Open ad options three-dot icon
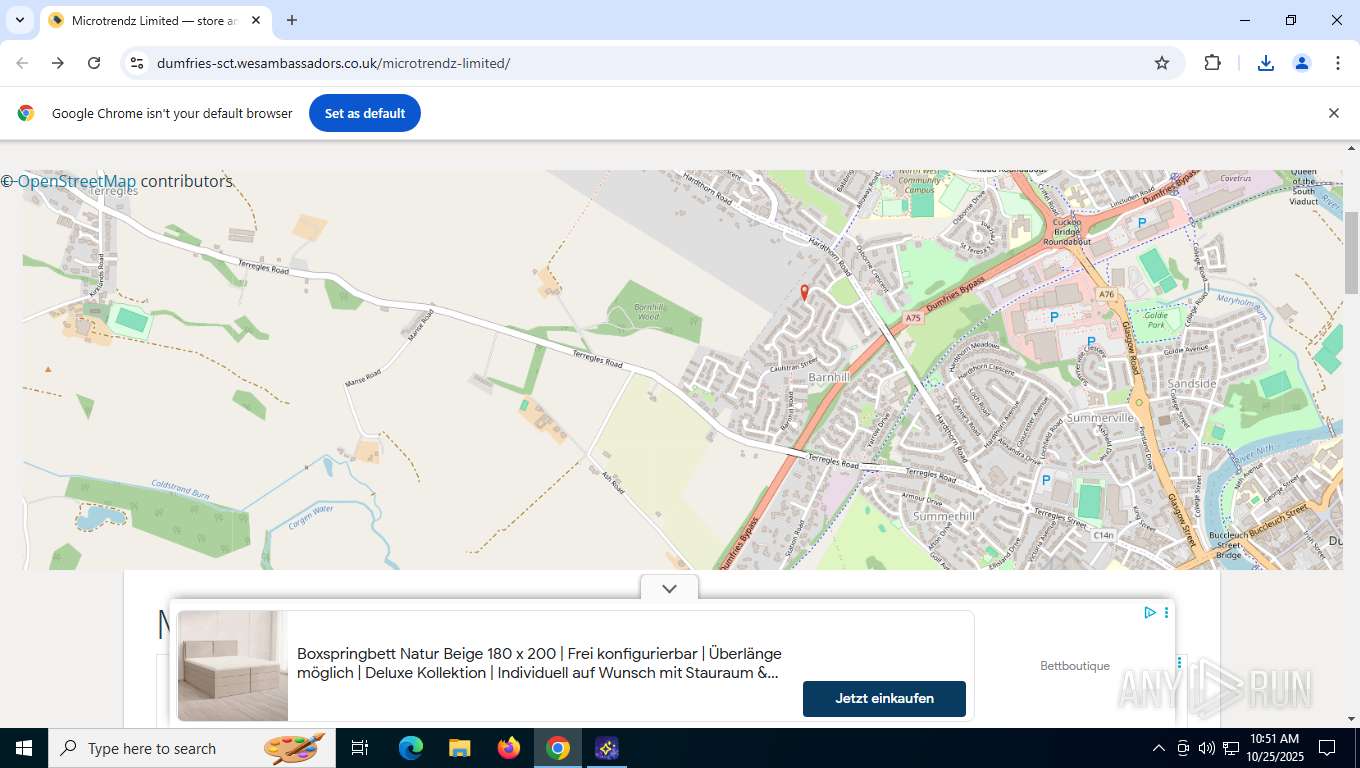The height and width of the screenshot is (768, 1360). pyautogui.click(x=1166, y=612)
